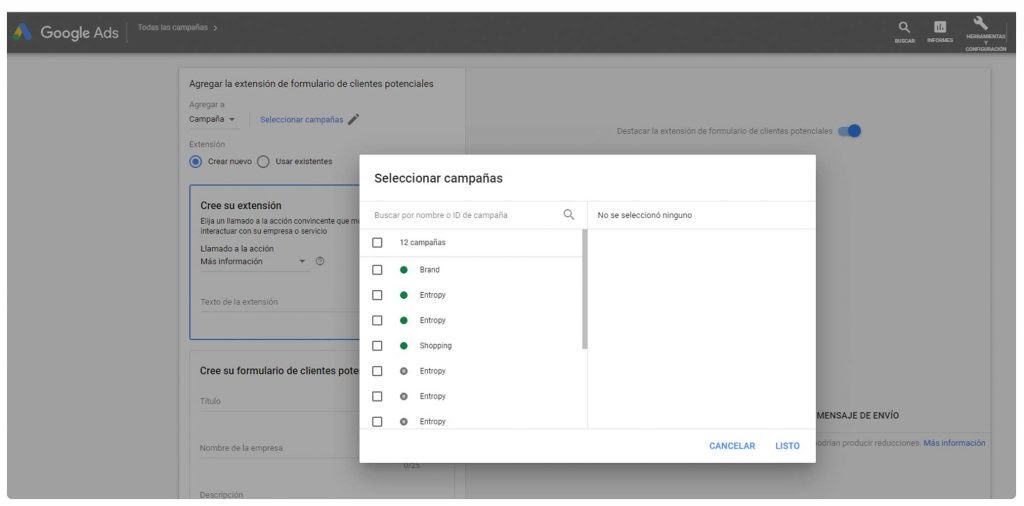Click the green status dot of Shopping
The image size is (1024, 506).
pyautogui.click(x=404, y=345)
